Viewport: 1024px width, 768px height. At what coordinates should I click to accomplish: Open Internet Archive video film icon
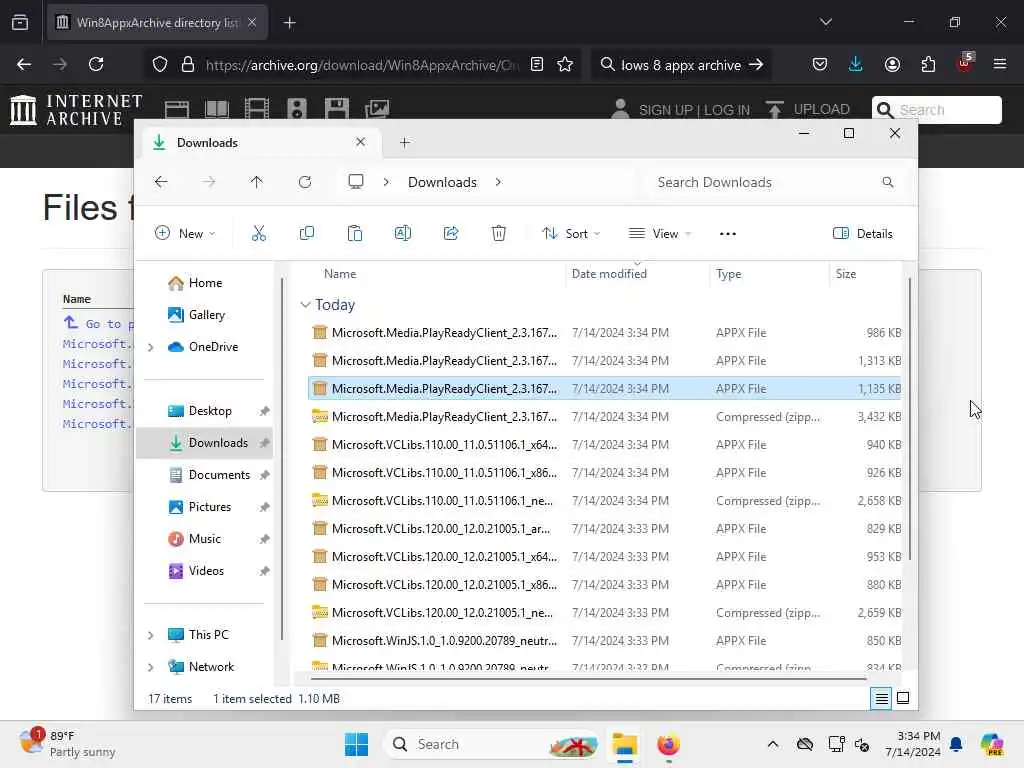[257, 108]
